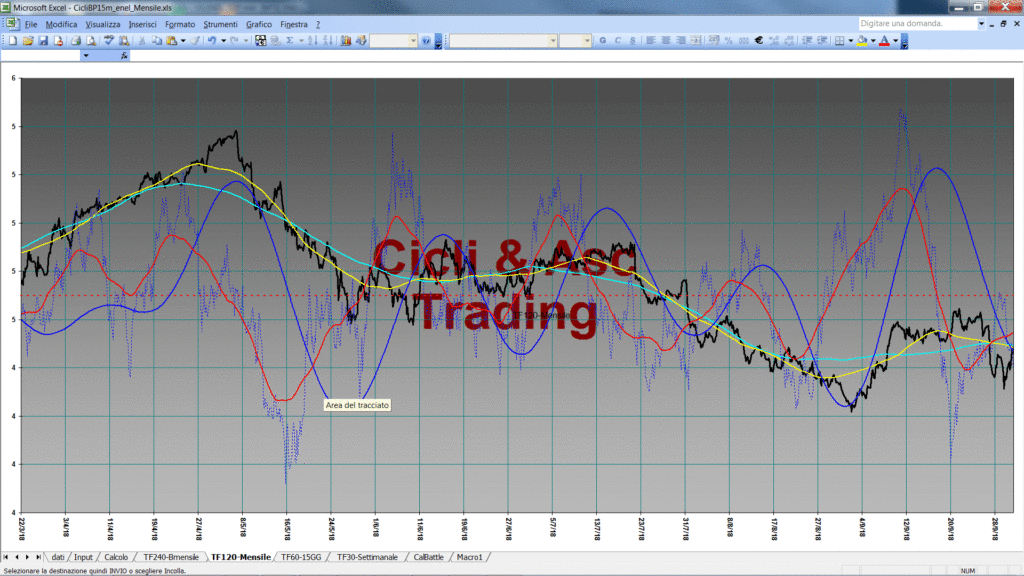Viewport: 1024px width, 576px height.
Task: Open the Chart Wizard icon
Action: click(x=345, y=40)
